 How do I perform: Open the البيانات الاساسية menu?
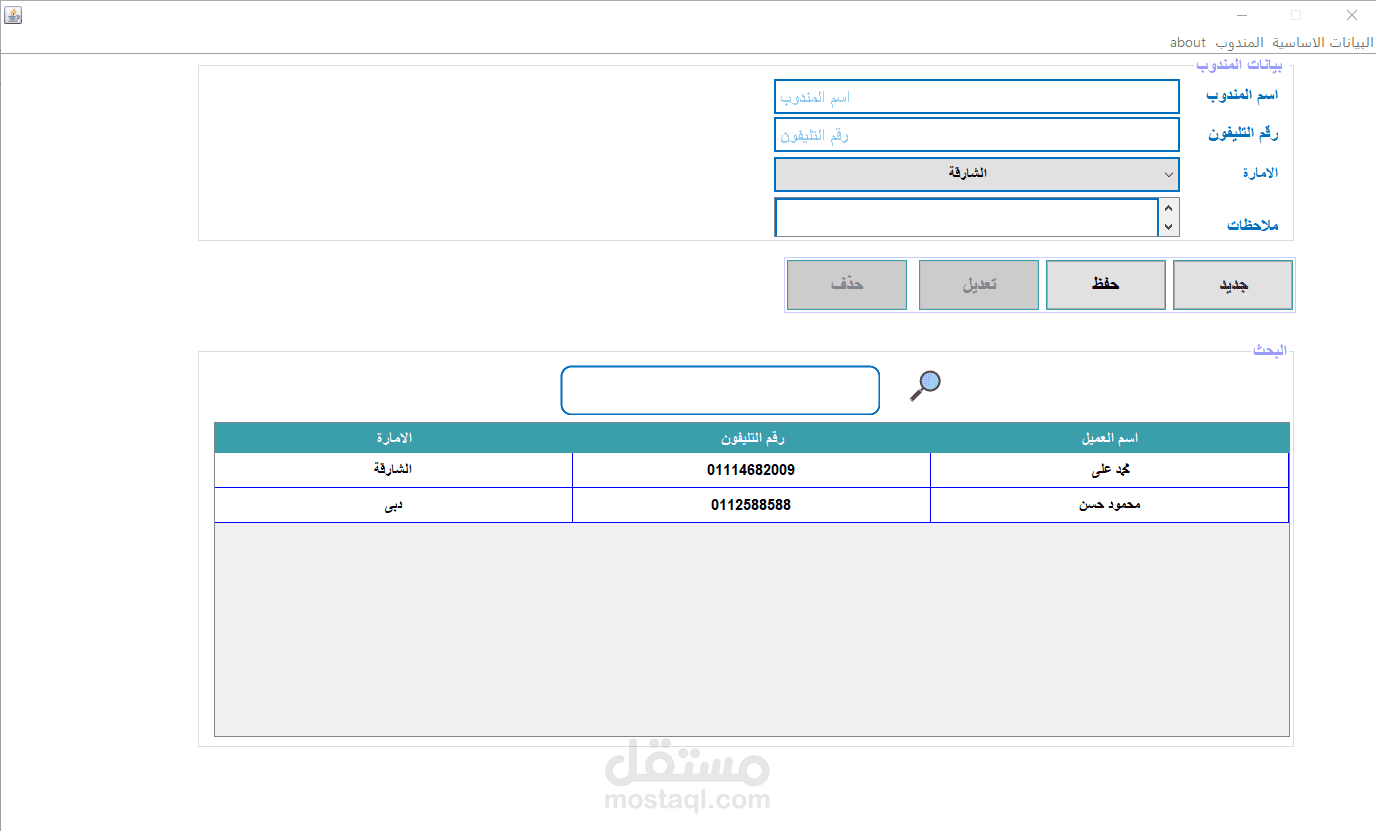coord(1322,42)
